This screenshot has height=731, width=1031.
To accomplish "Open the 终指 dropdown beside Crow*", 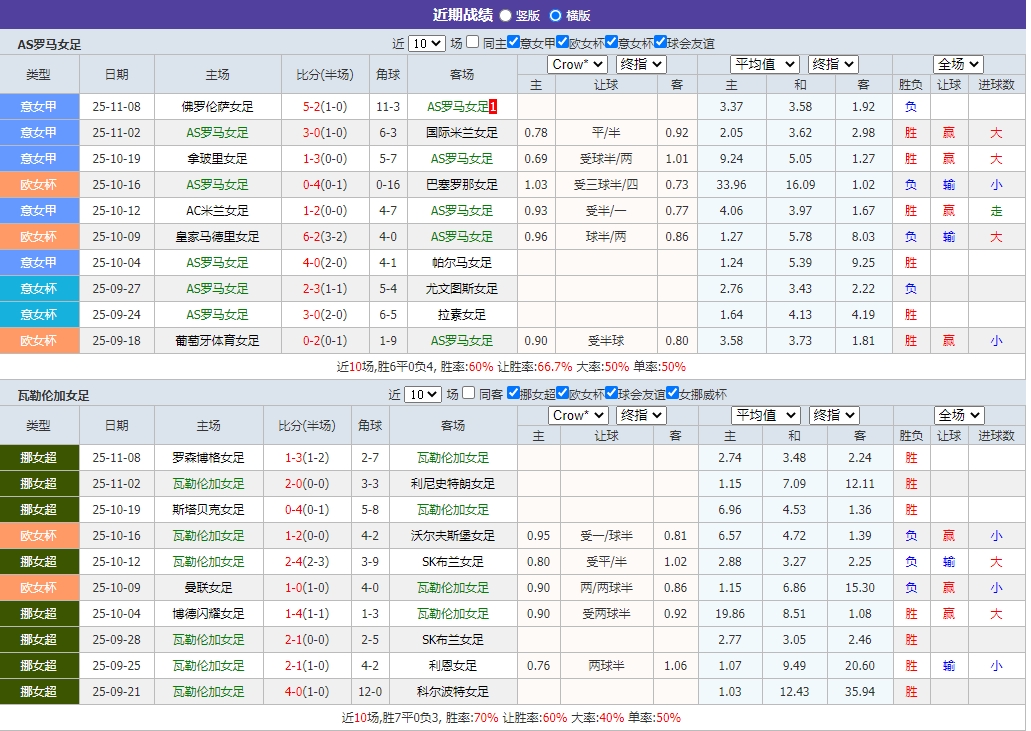I will coord(640,63).
